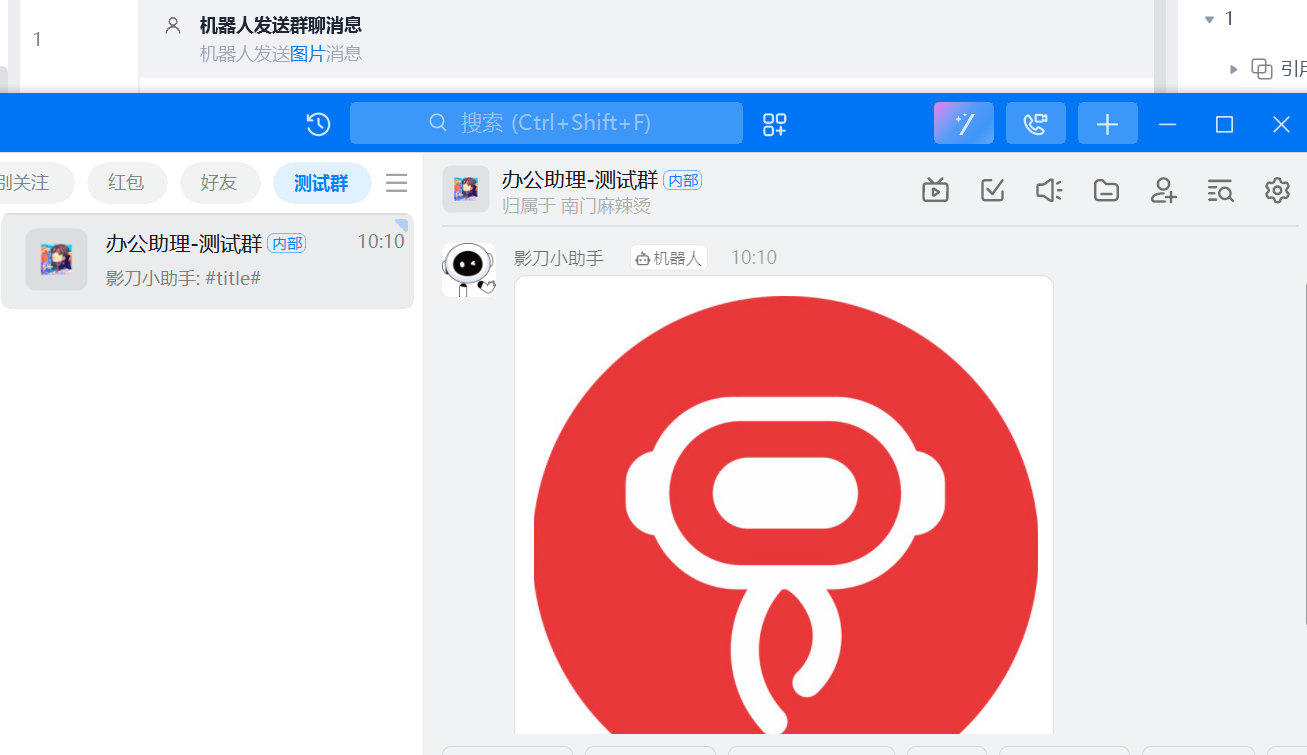
Task: Open group live broadcast icon
Action: pos(935,190)
